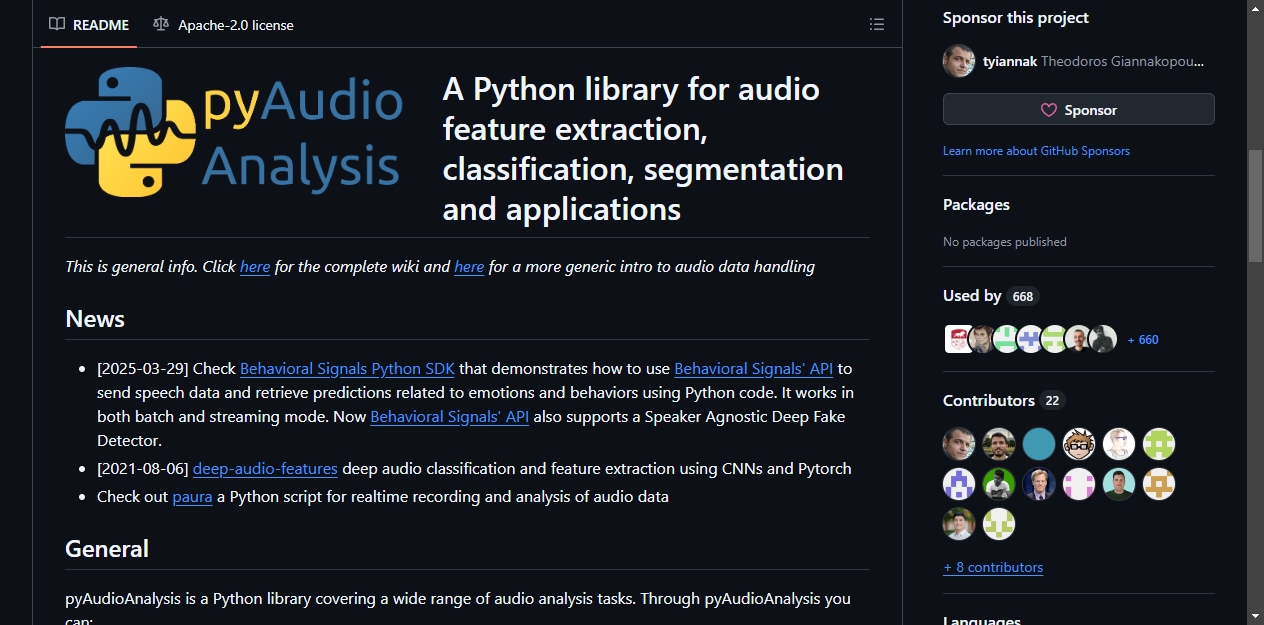Open the green-background person contributor avatar
This screenshot has width=1264, height=625.
[x=999, y=484]
